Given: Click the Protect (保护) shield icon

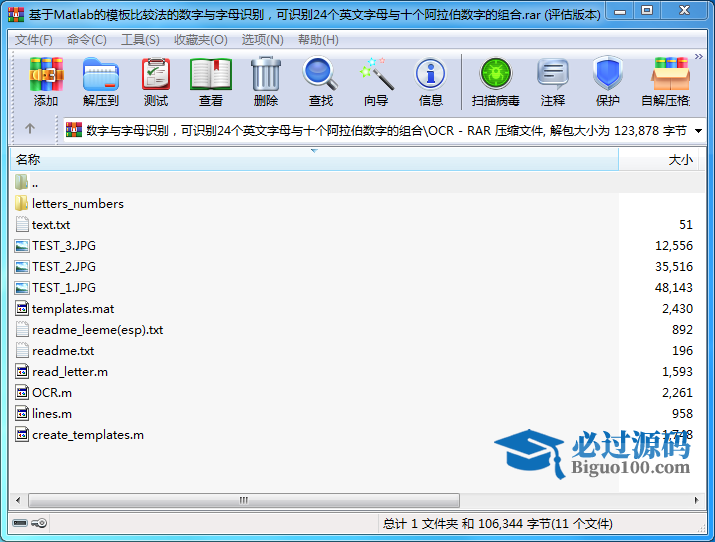Looking at the screenshot, I should [x=608, y=81].
